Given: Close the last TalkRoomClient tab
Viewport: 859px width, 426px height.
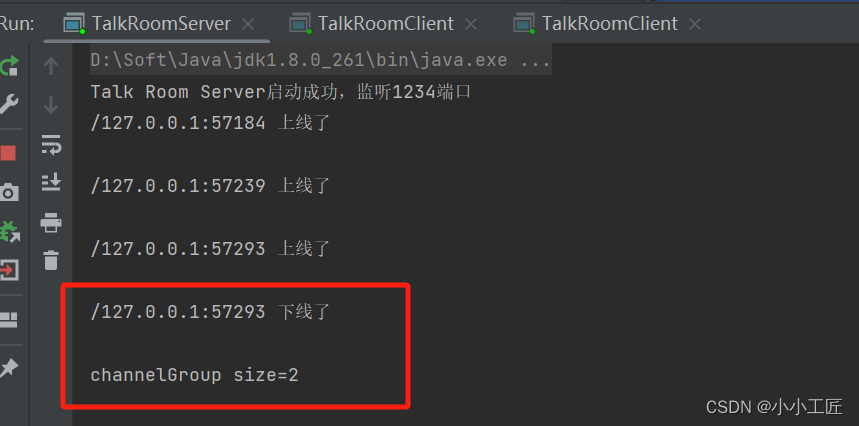Looking at the screenshot, I should coord(695,24).
